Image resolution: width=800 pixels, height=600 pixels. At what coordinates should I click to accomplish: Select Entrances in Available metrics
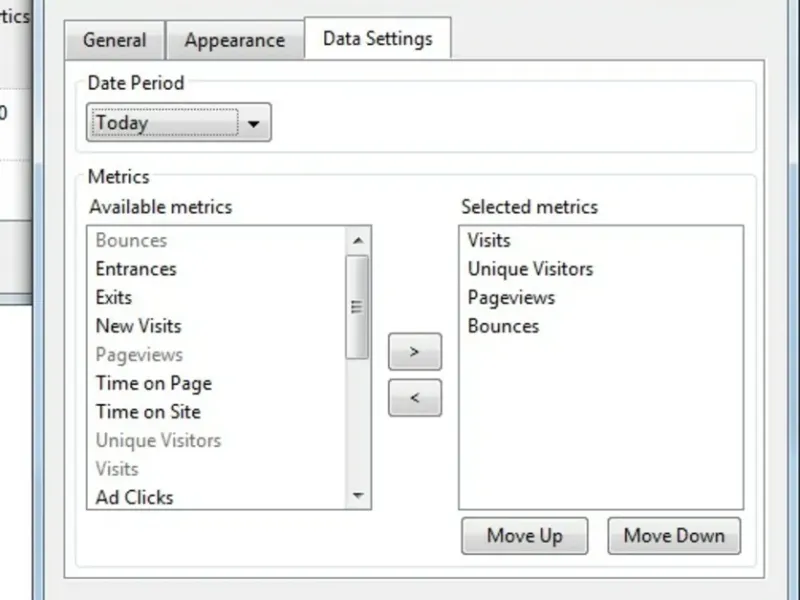pos(136,269)
